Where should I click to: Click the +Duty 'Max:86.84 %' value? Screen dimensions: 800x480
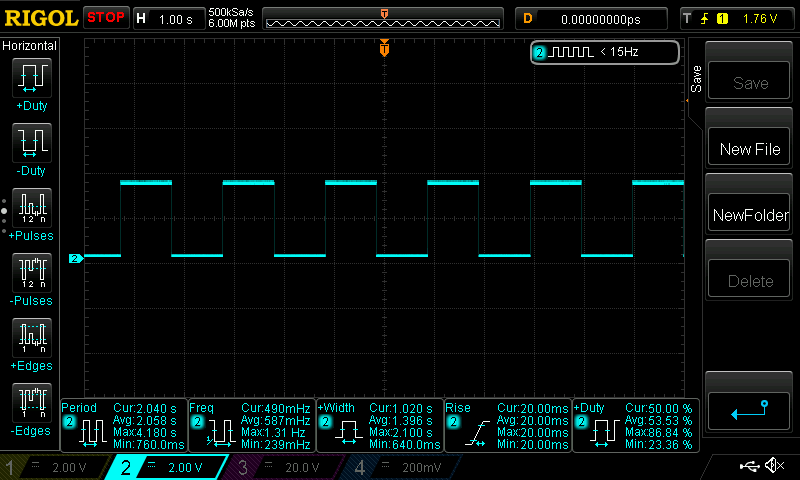click(x=659, y=433)
